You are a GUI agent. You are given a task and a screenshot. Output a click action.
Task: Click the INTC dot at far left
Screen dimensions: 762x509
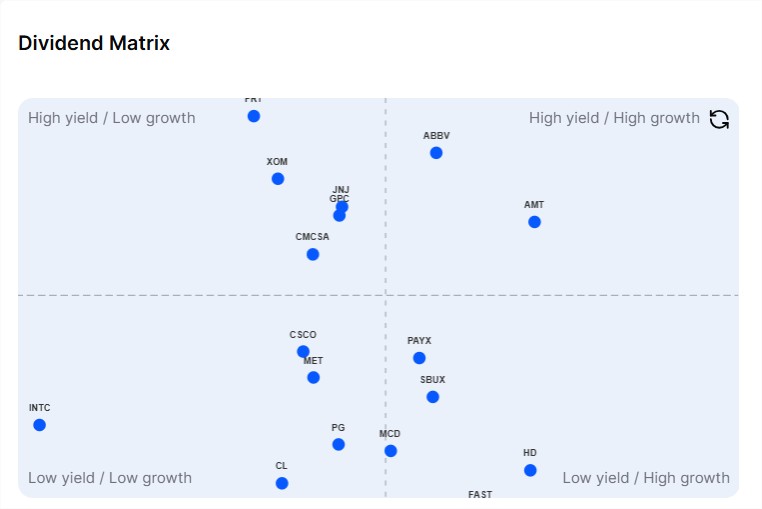coord(39,425)
